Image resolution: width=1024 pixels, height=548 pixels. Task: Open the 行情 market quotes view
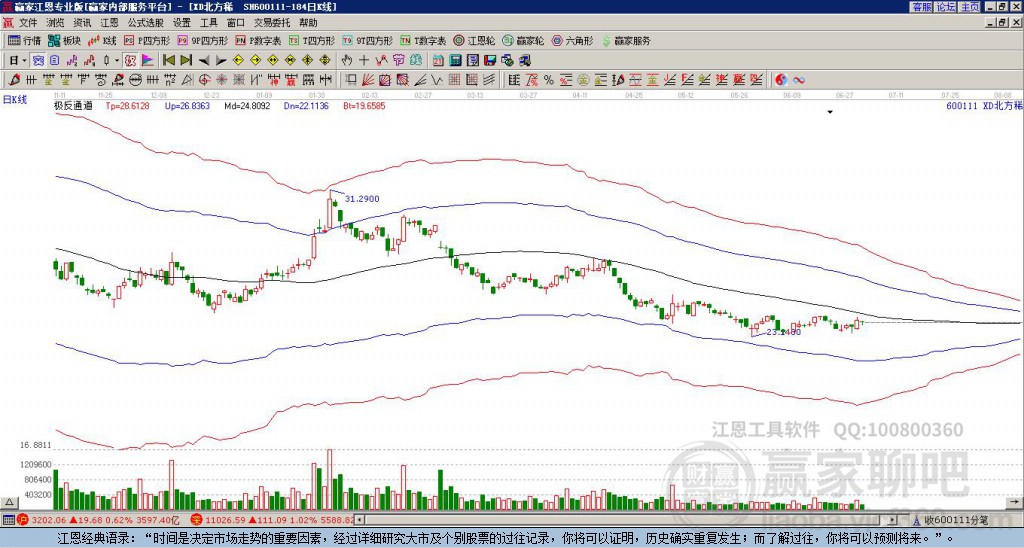[25, 41]
